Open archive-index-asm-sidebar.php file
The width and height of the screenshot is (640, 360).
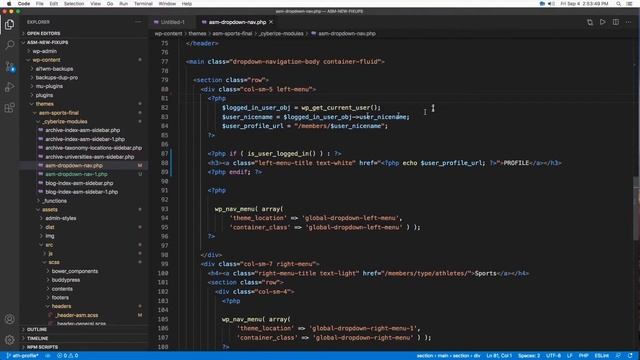pos(82,131)
